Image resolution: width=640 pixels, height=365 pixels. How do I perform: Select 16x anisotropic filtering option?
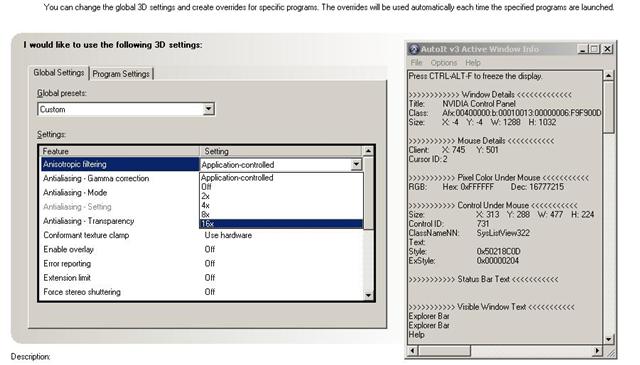pos(281,224)
